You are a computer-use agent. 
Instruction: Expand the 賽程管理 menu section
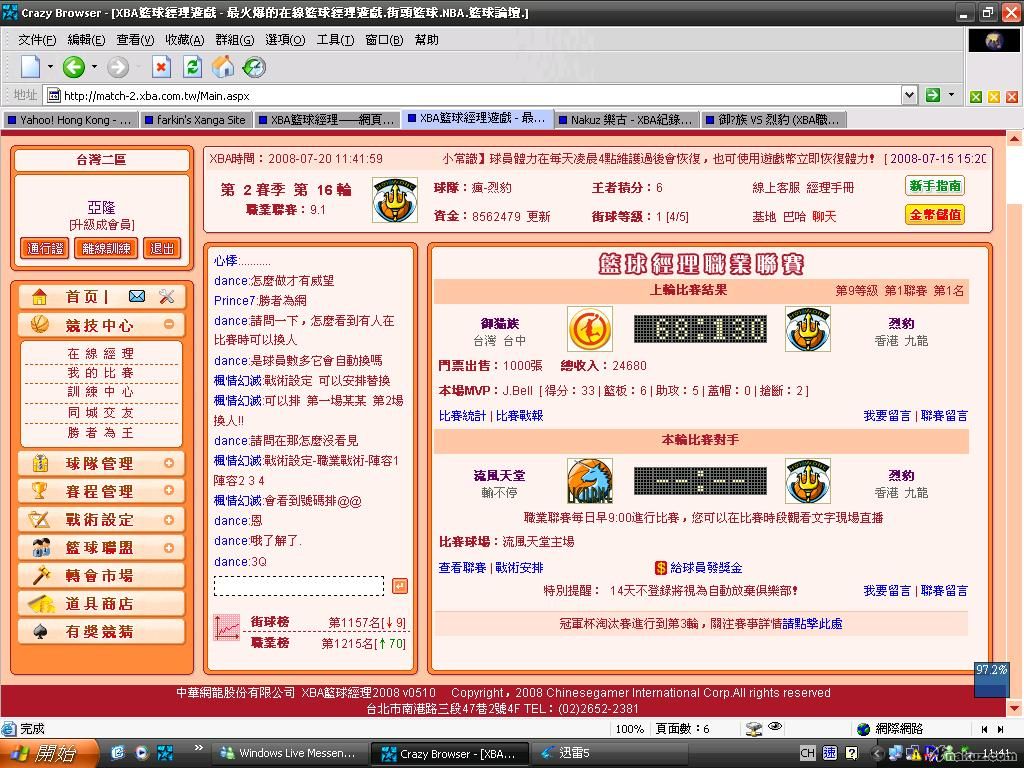[x=168, y=490]
